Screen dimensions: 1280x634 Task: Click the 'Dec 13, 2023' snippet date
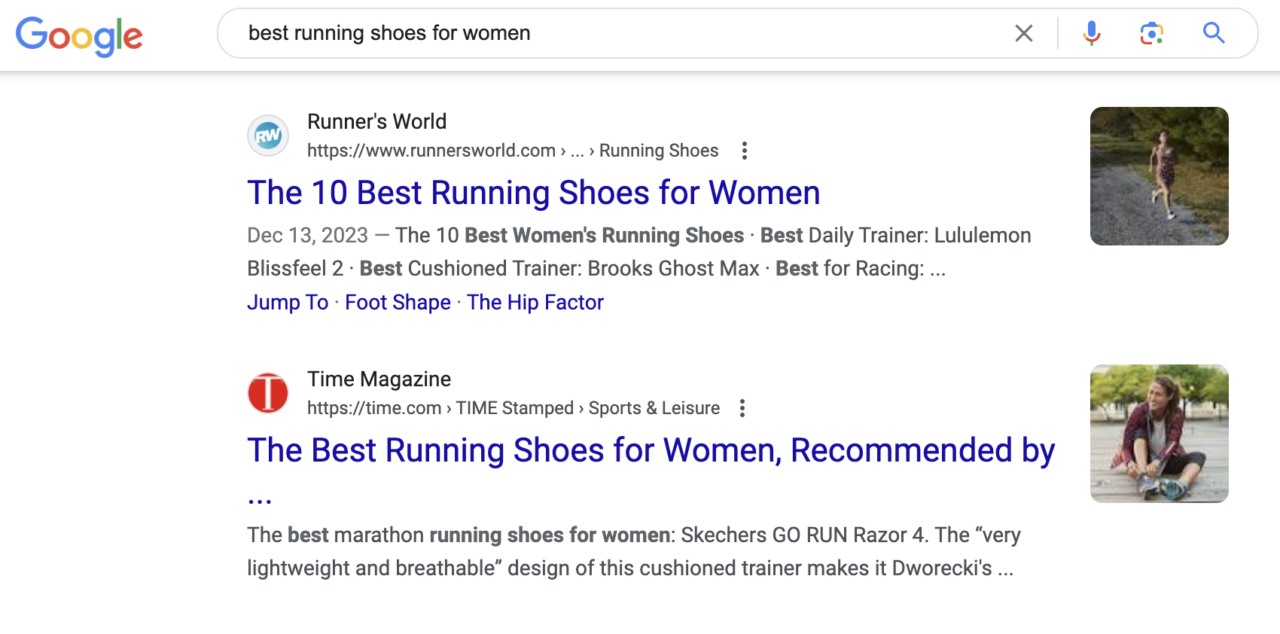point(306,236)
